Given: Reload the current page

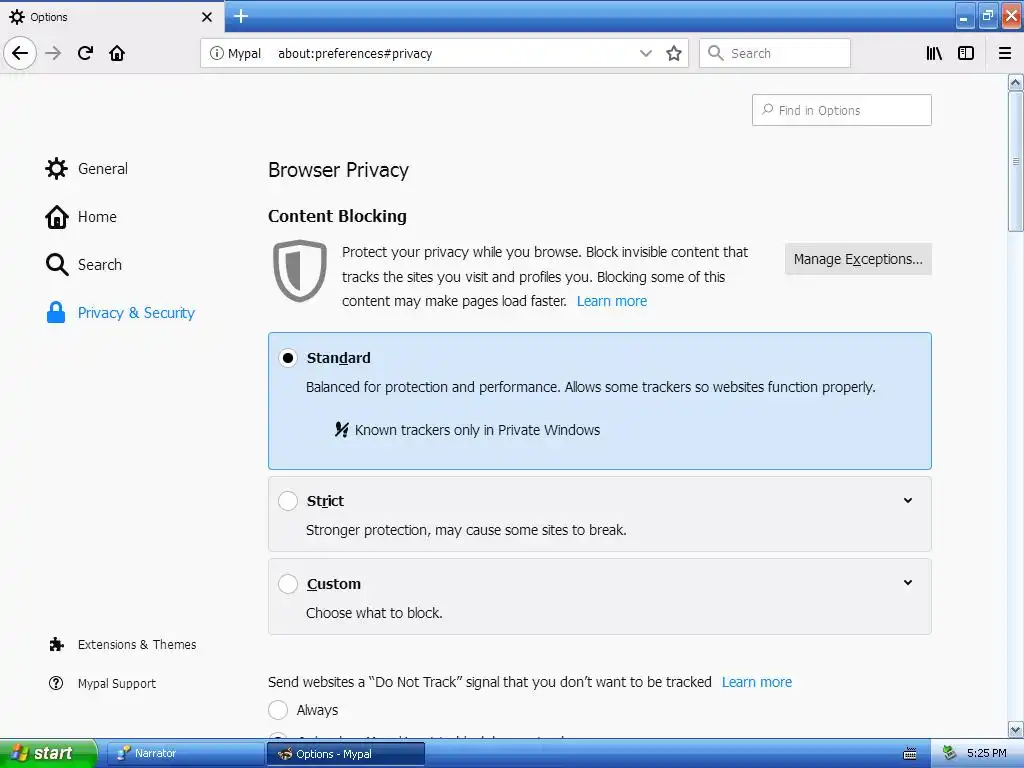Looking at the screenshot, I should 85,53.
